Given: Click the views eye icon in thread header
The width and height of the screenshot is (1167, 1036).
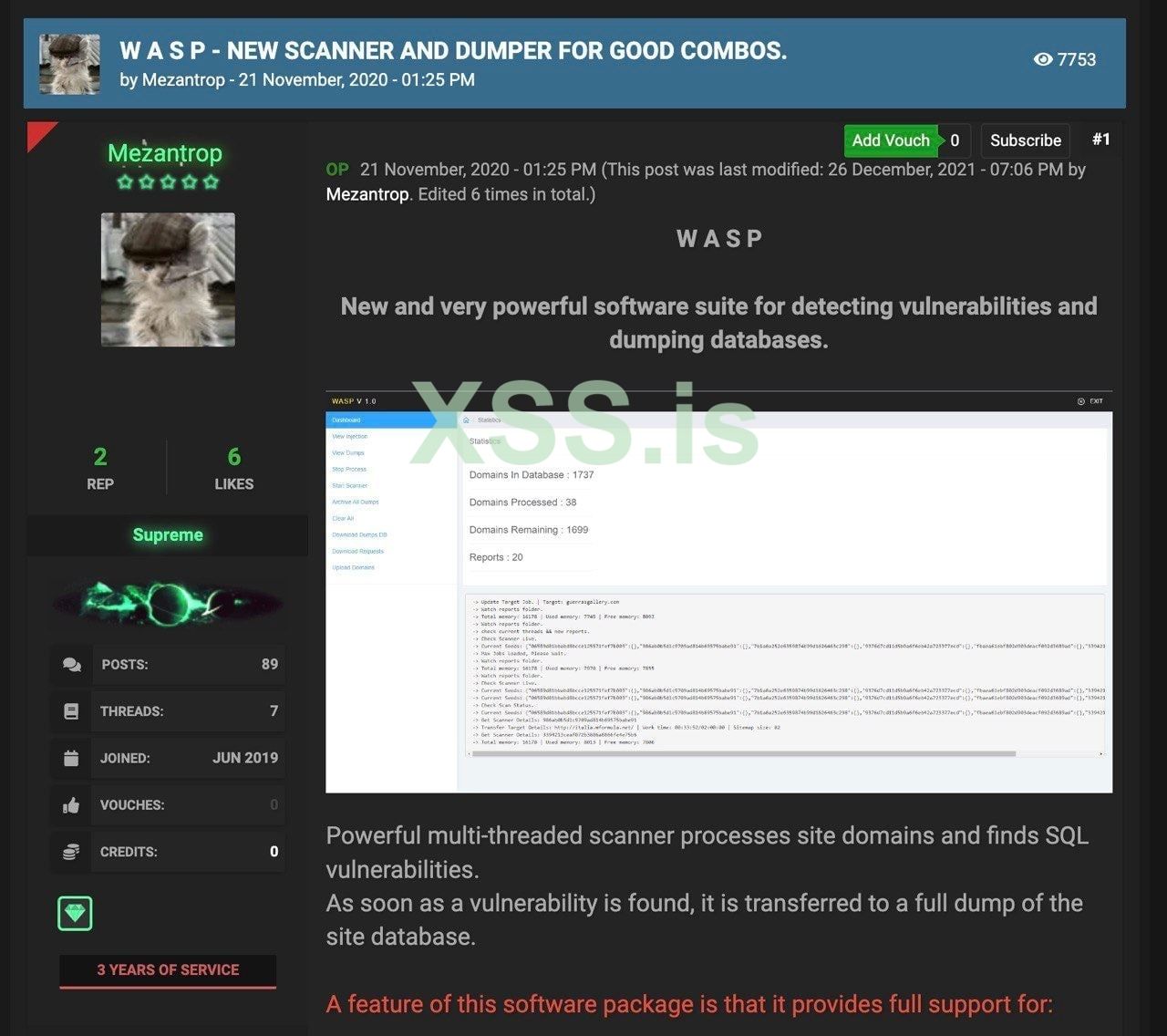Looking at the screenshot, I should [x=1043, y=59].
